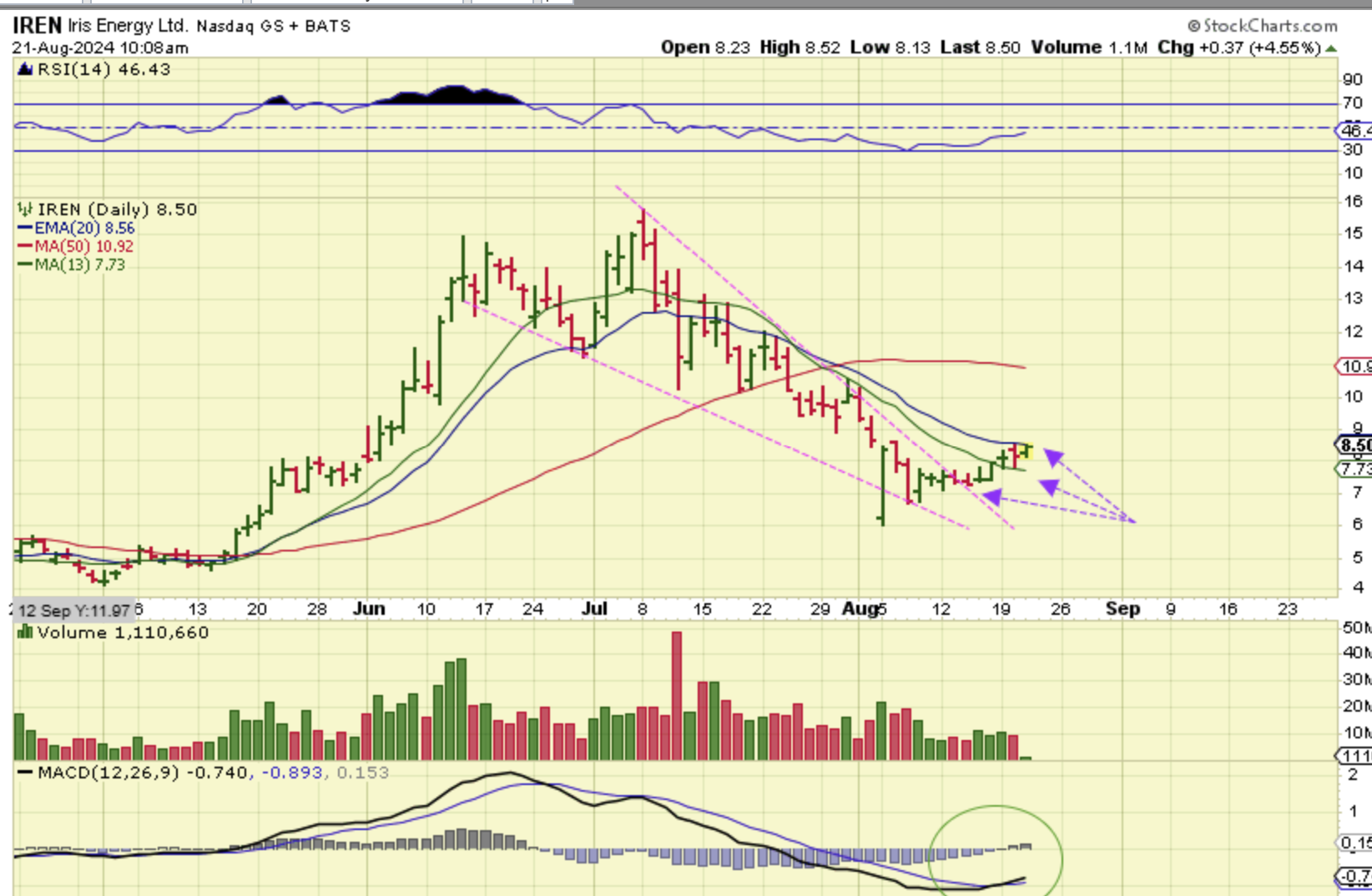Image resolution: width=1372 pixels, height=896 pixels.
Task: Click the EMA(20) 8.56 legend entry
Action: (x=77, y=228)
